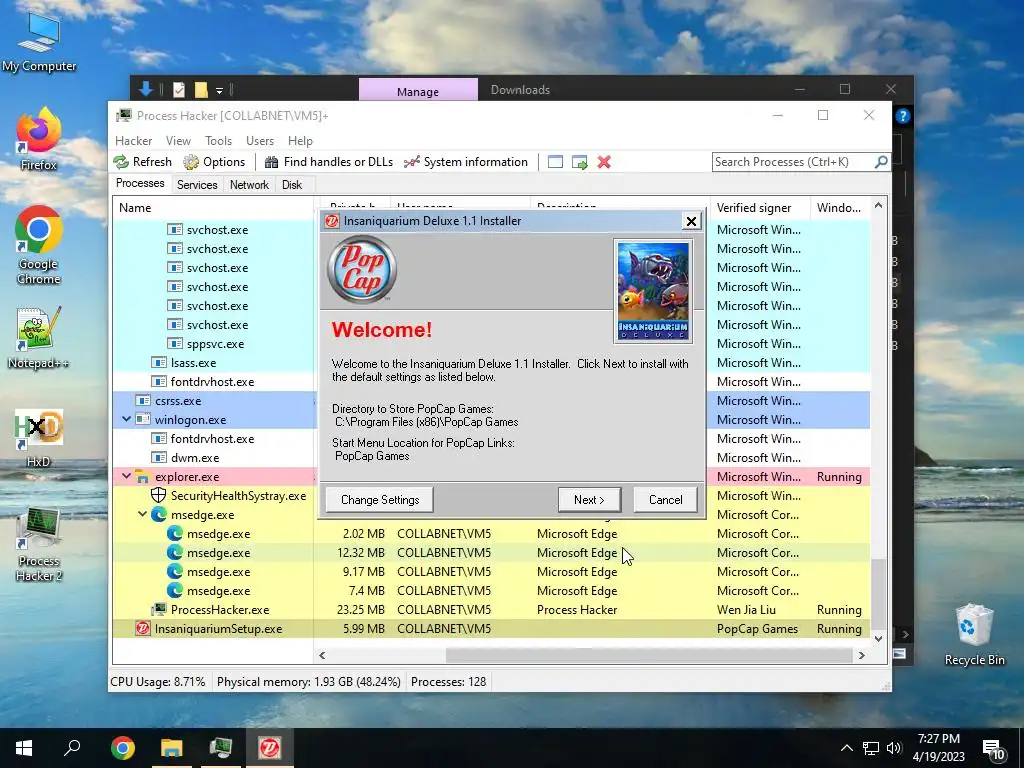This screenshot has height=768, width=1024.
Task: Click the PopCap Games verified signer cell
Action: [x=758, y=629]
